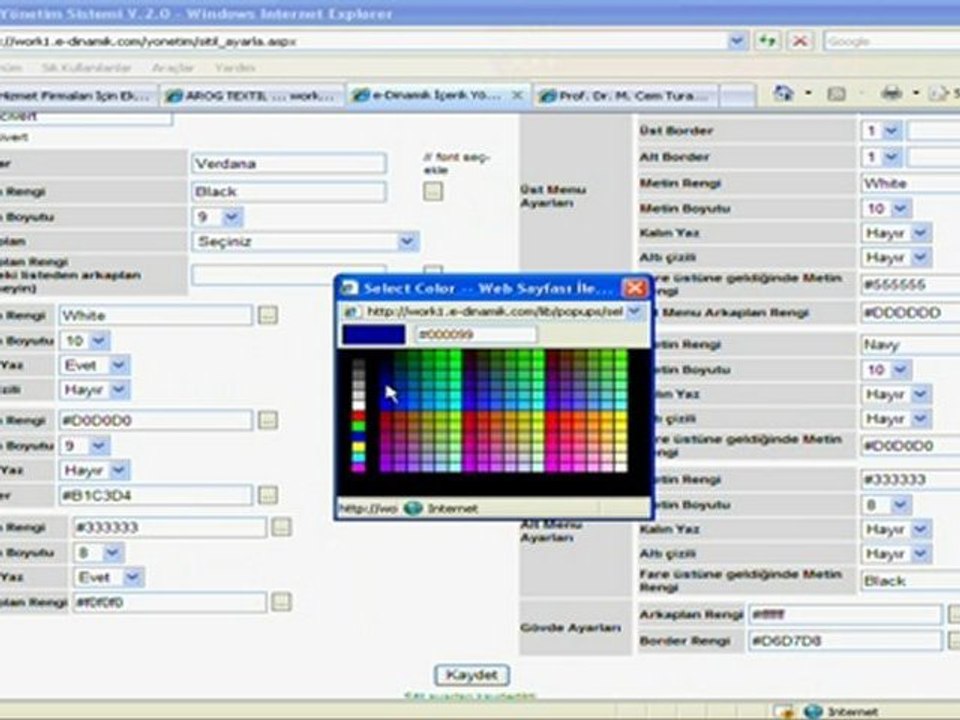Click the Arkaplan Rengi field under Gövde Ayarları

[x=846, y=614]
